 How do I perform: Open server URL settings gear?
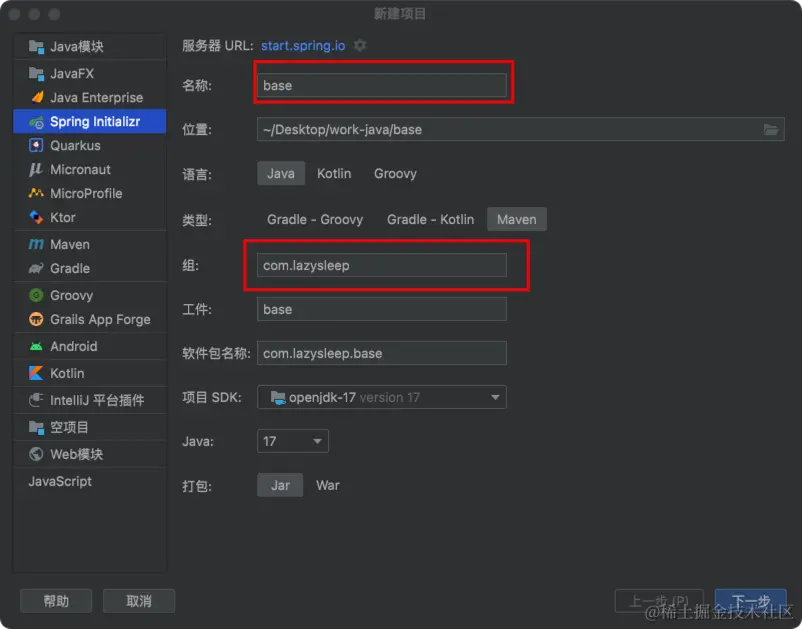pyautogui.click(x=360, y=46)
